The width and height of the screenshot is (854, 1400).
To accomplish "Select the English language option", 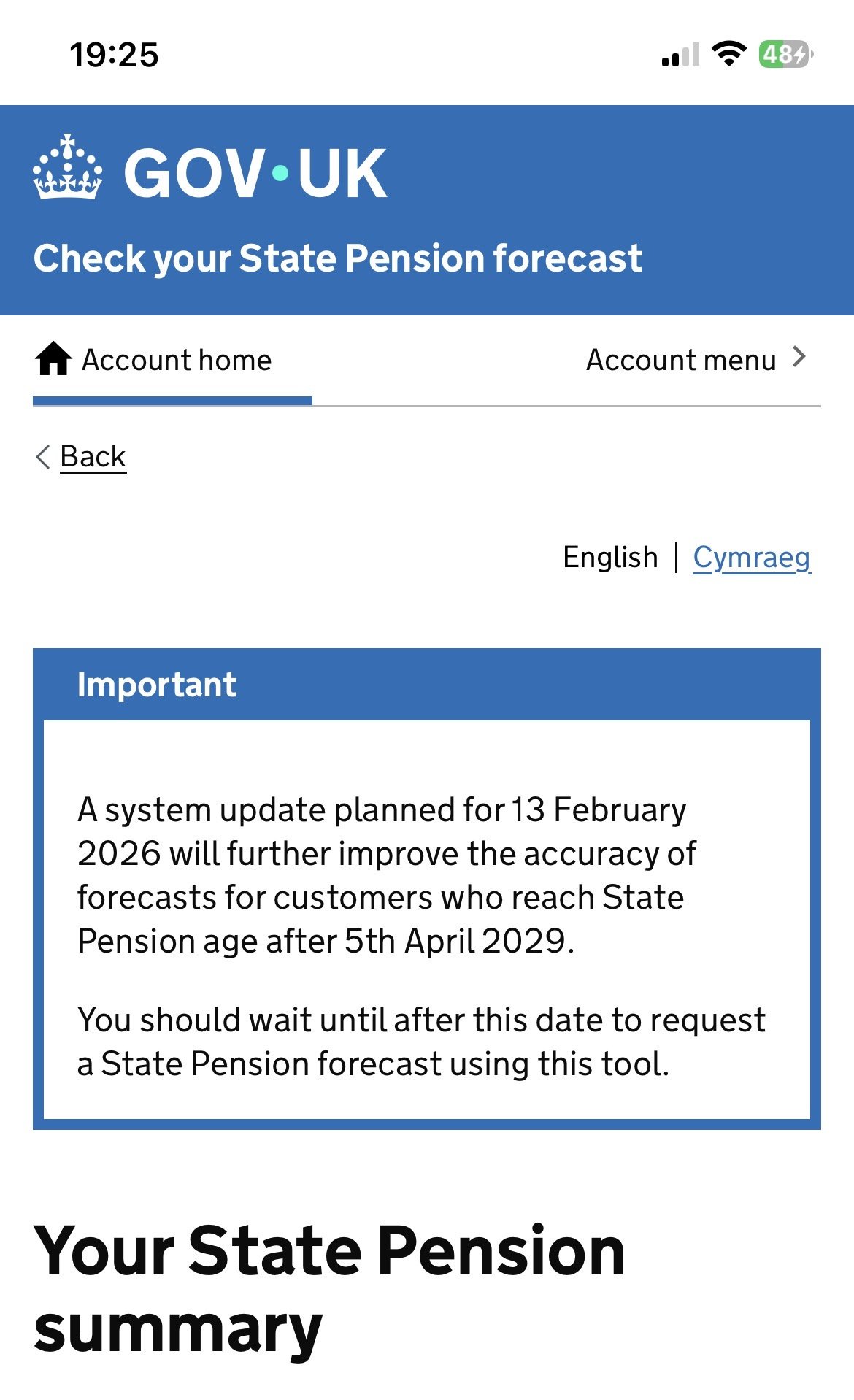I will pyautogui.click(x=610, y=557).
